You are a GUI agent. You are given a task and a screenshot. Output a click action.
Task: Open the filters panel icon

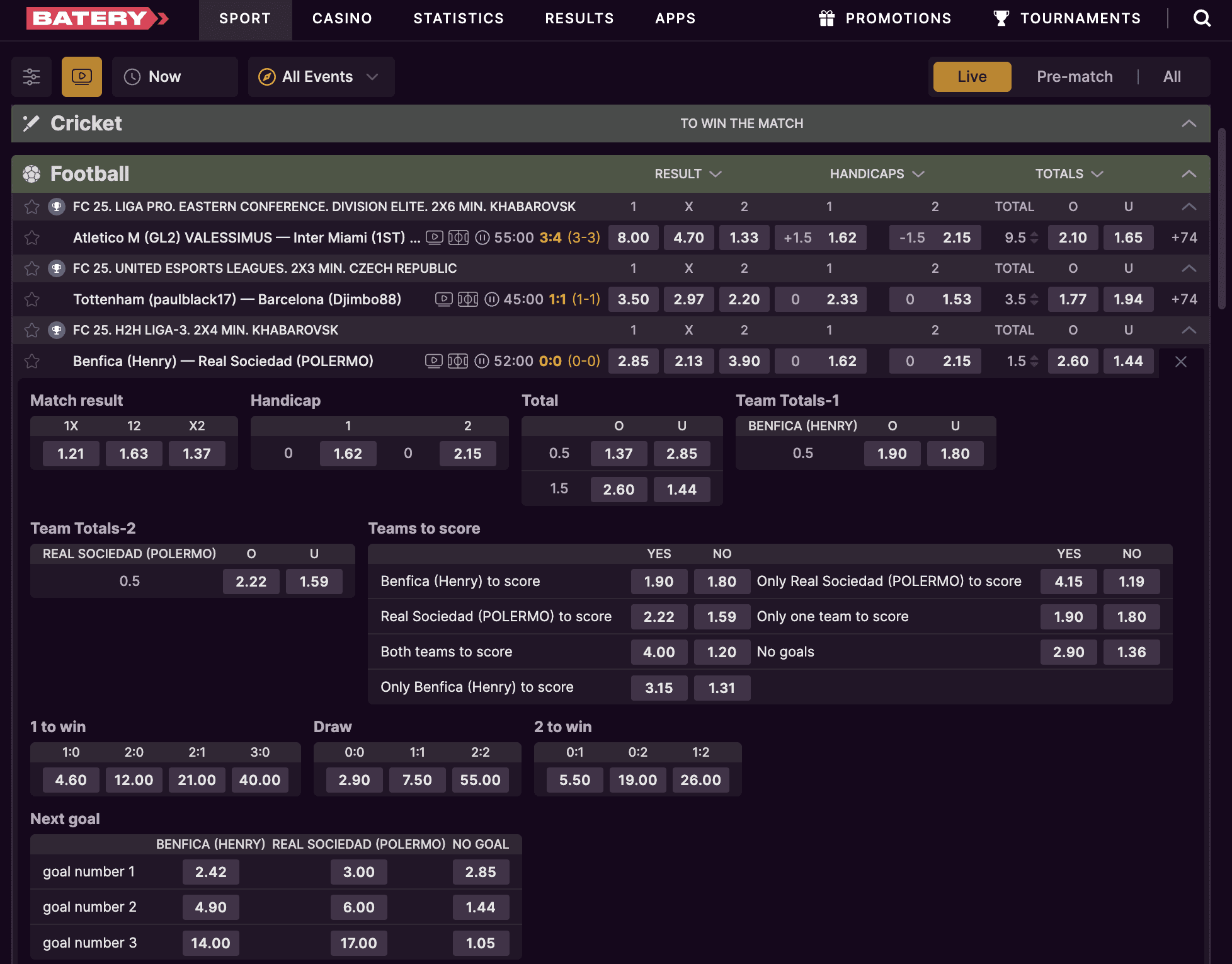31,77
